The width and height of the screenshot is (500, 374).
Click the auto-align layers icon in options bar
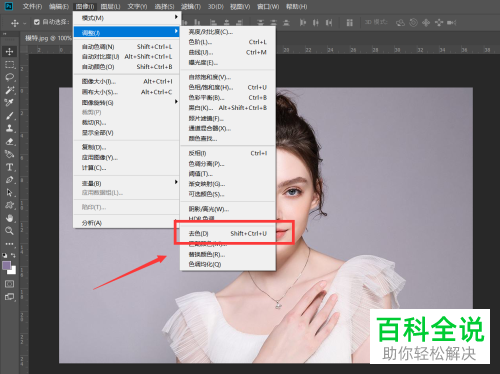pyautogui.click(x=349, y=22)
